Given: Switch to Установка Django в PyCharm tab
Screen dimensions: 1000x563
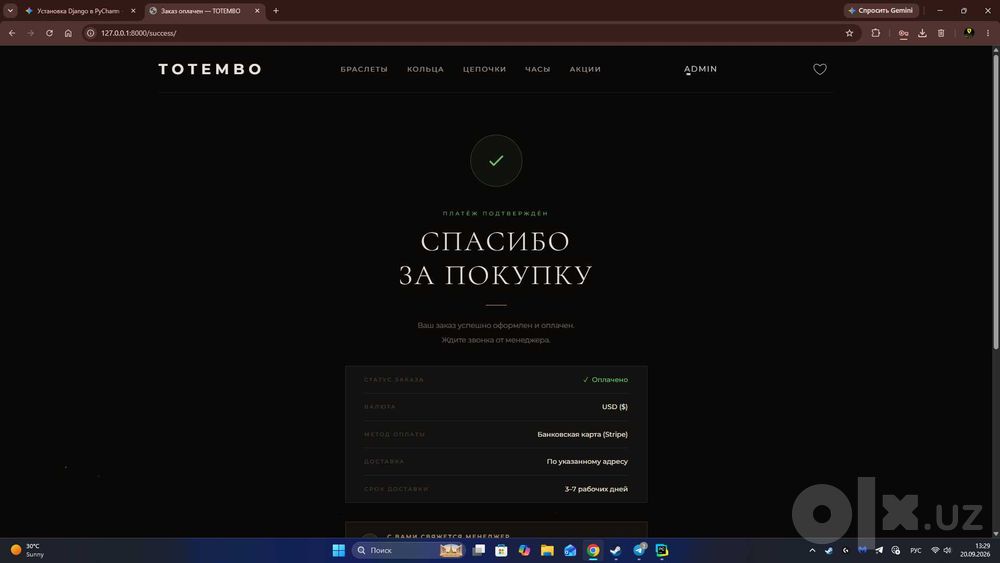Looking at the screenshot, I should point(78,11).
